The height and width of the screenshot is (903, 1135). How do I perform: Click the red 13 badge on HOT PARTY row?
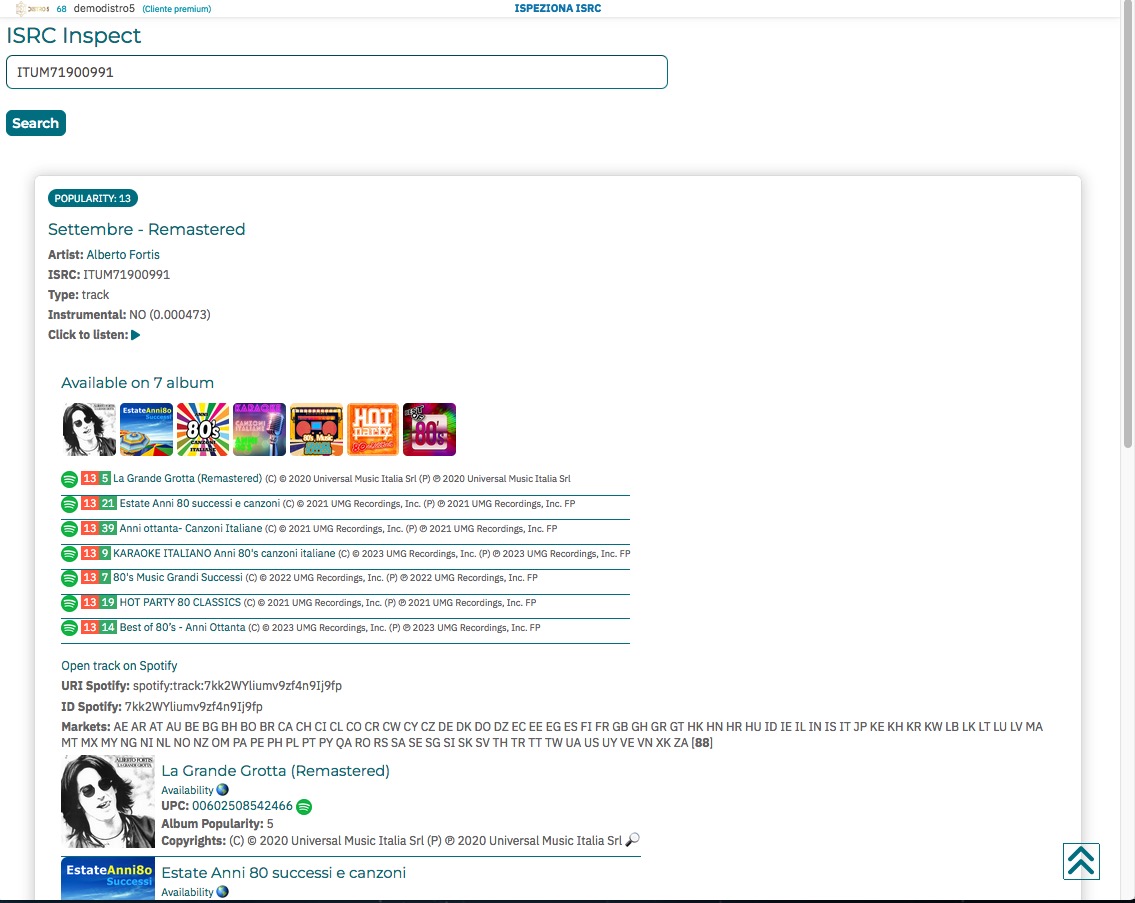pyautogui.click(x=90, y=602)
